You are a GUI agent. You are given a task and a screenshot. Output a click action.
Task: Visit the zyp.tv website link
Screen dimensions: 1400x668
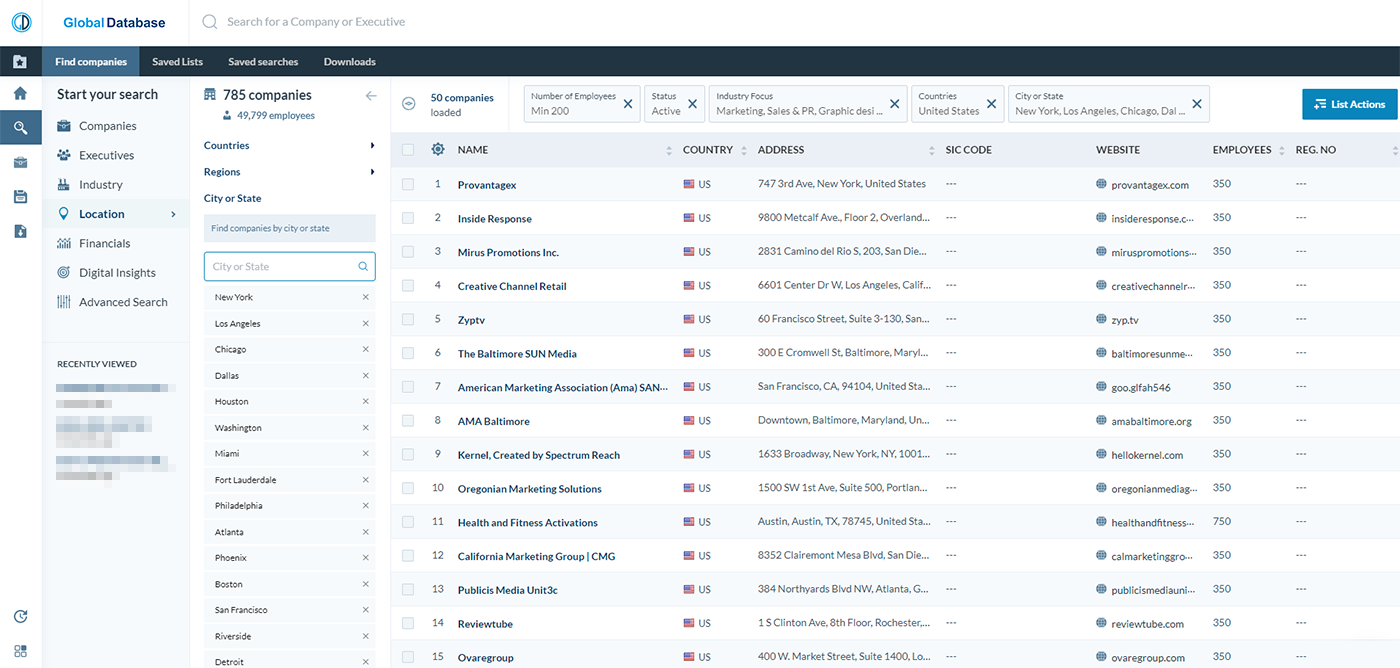point(1125,320)
